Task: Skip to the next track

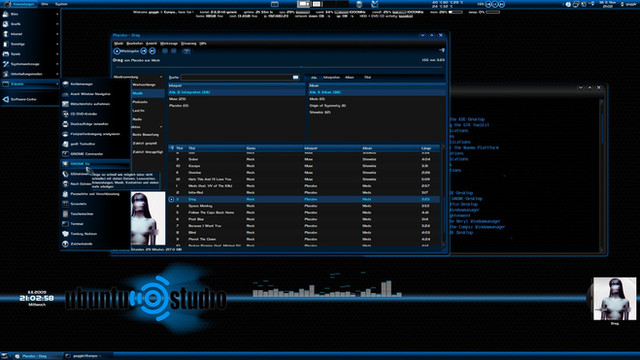Action: pyautogui.click(x=152, y=51)
